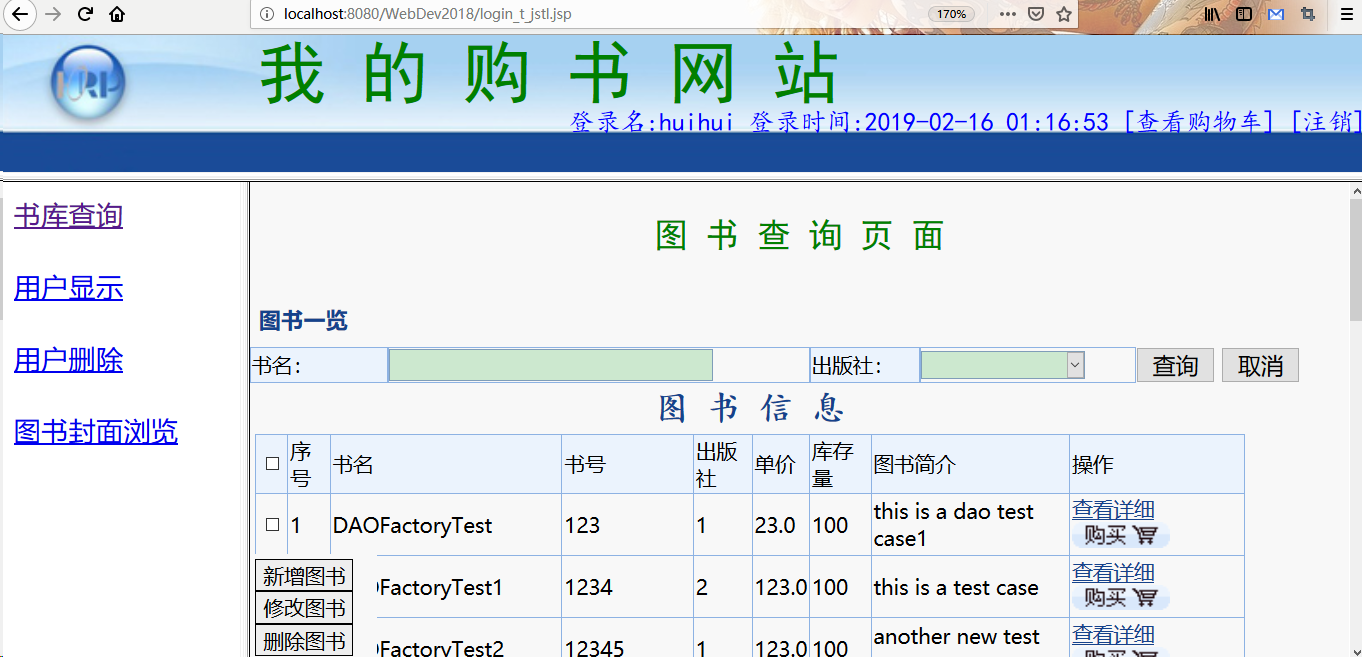Expand the 出版社 publisher dropdown
Viewport: 1362px width, 657px height.
tap(1075, 365)
